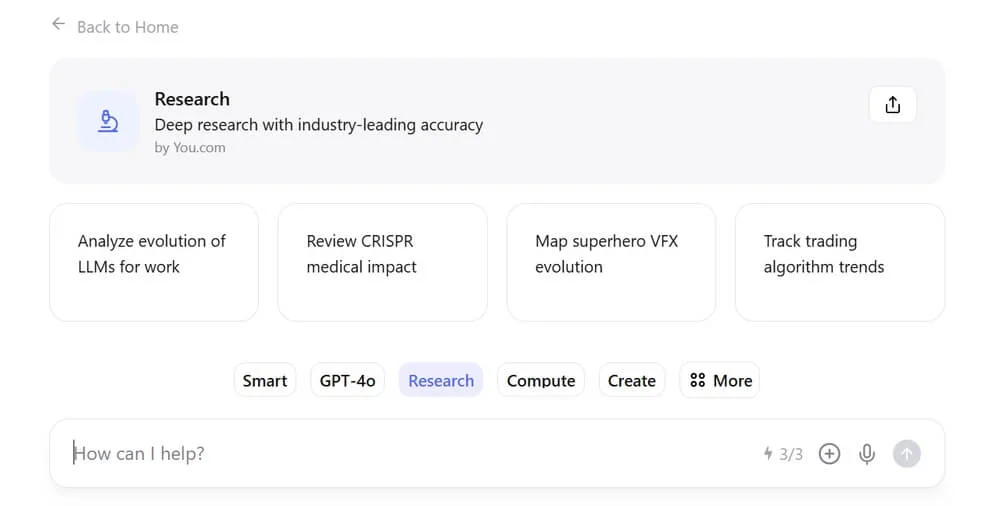This screenshot has width=1000, height=506.
Task: Choose "Map superhero VFX evolution" card
Action: tap(611, 262)
